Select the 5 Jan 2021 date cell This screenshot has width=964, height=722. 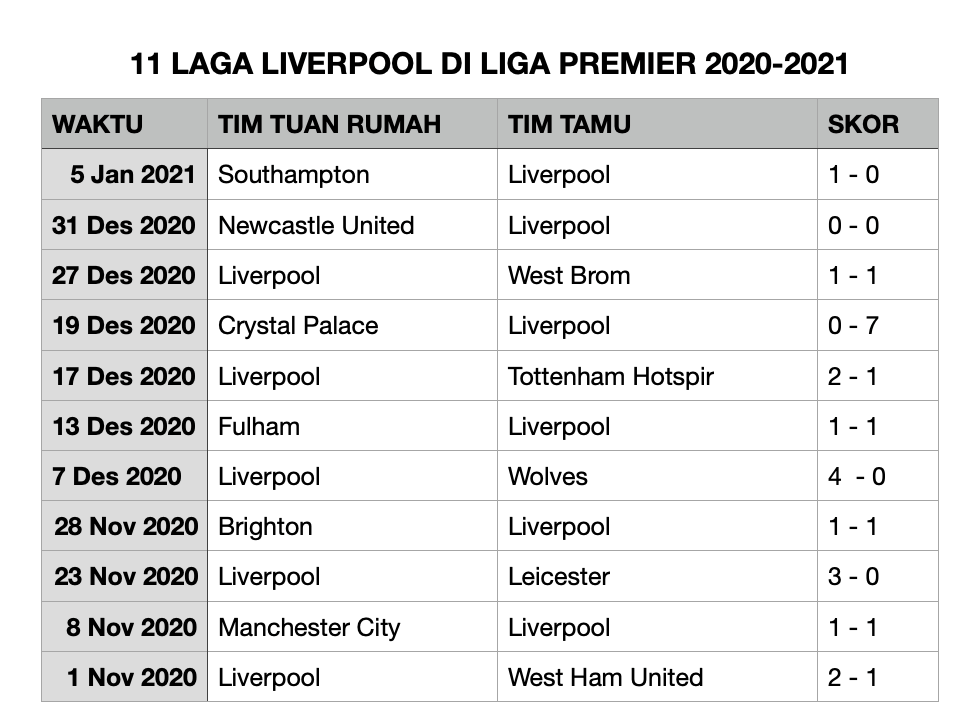pyautogui.click(x=133, y=175)
